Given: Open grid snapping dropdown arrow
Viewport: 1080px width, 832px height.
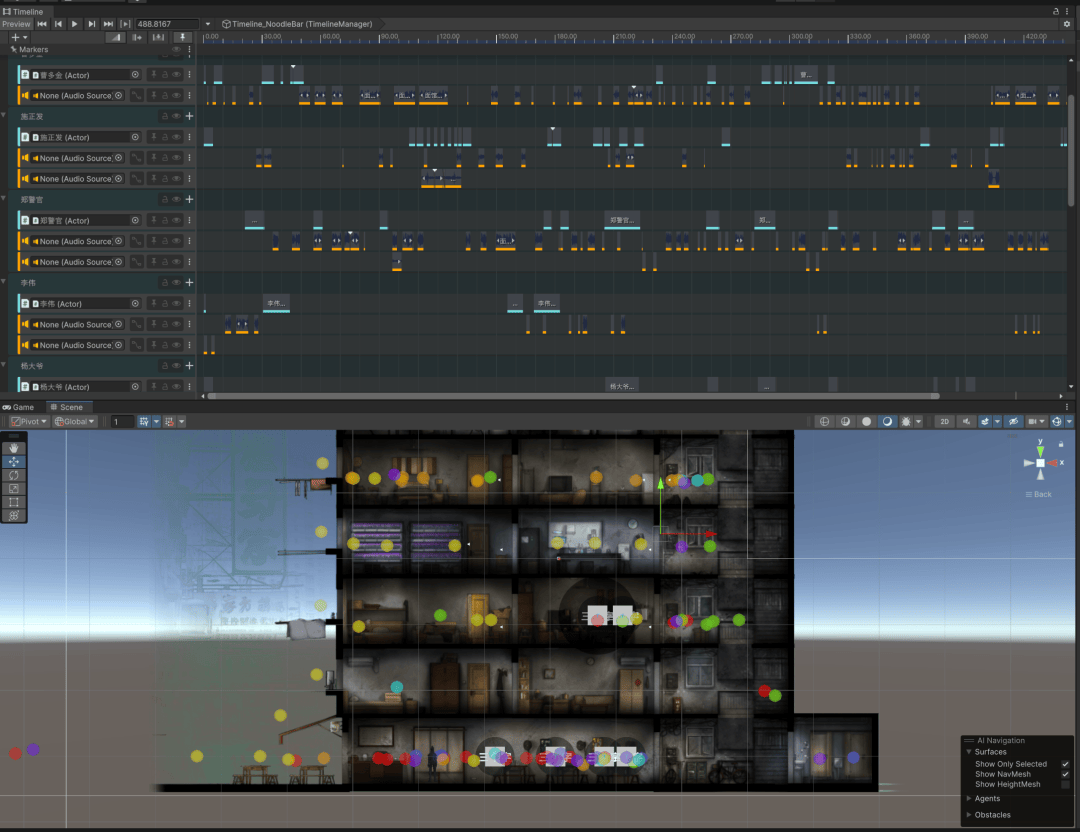Looking at the screenshot, I should point(182,422).
